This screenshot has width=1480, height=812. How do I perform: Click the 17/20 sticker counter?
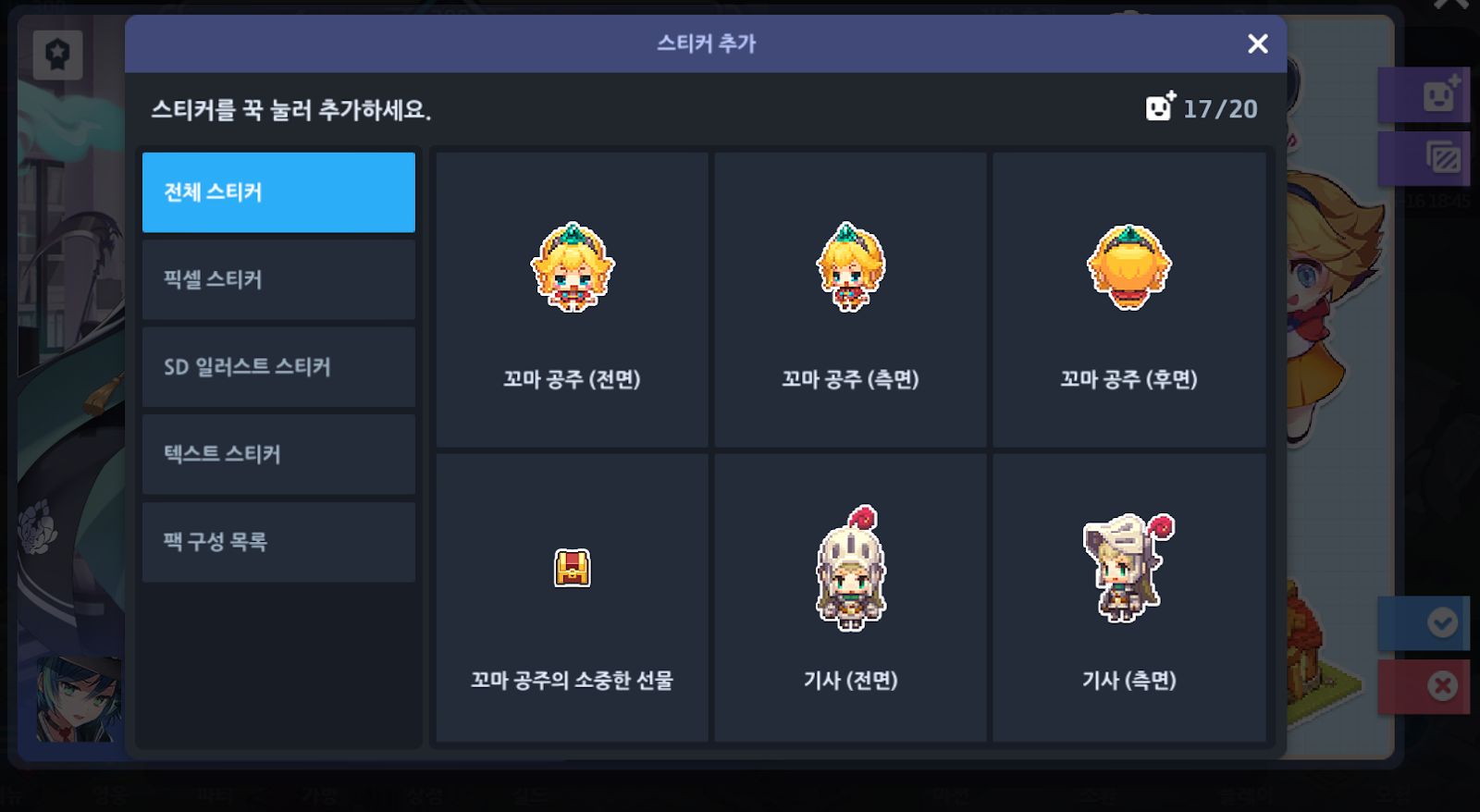click(1220, 109)
